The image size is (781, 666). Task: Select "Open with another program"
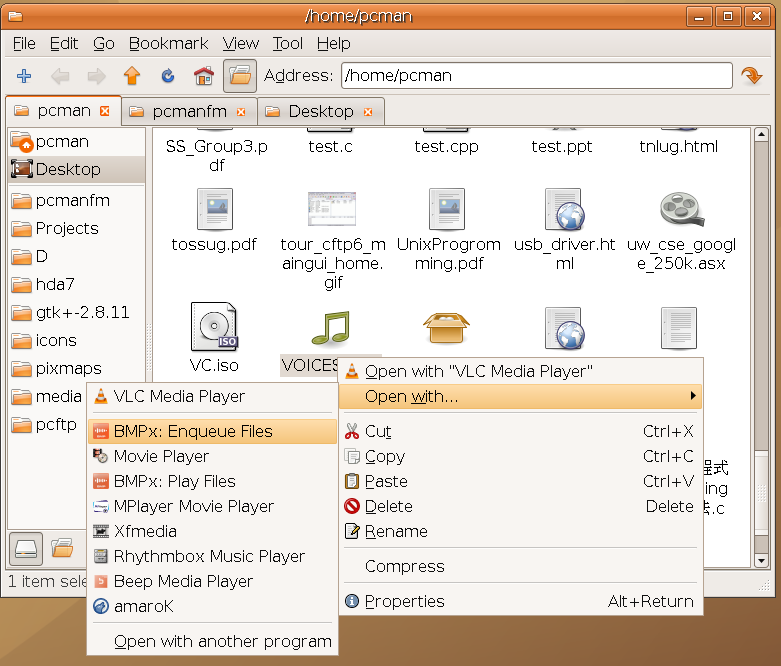tap(222, 641)
